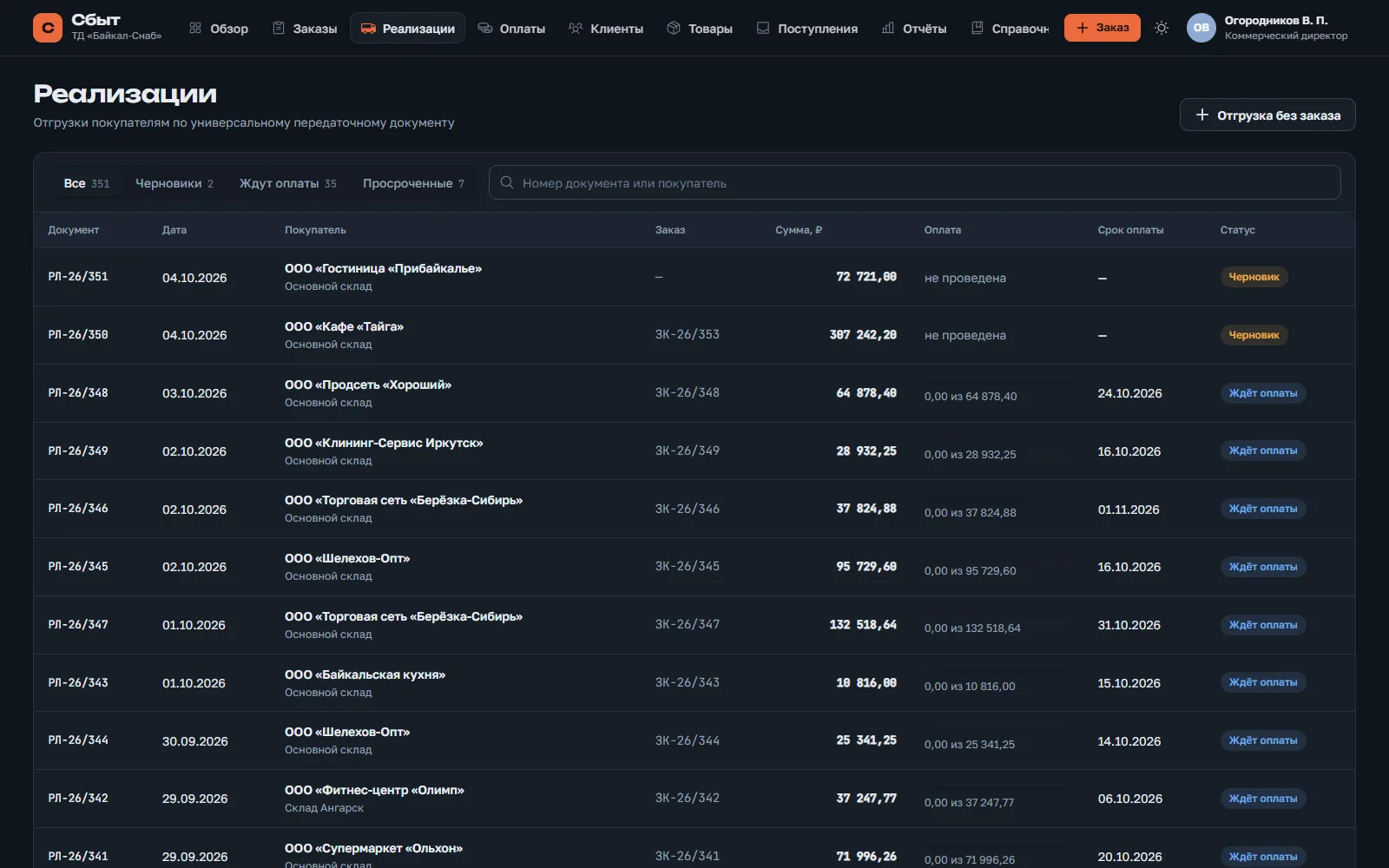Click payment text 0,00 из 28 932,25
Viewport: 1389px width, 868px height.
tap(970, 454)
